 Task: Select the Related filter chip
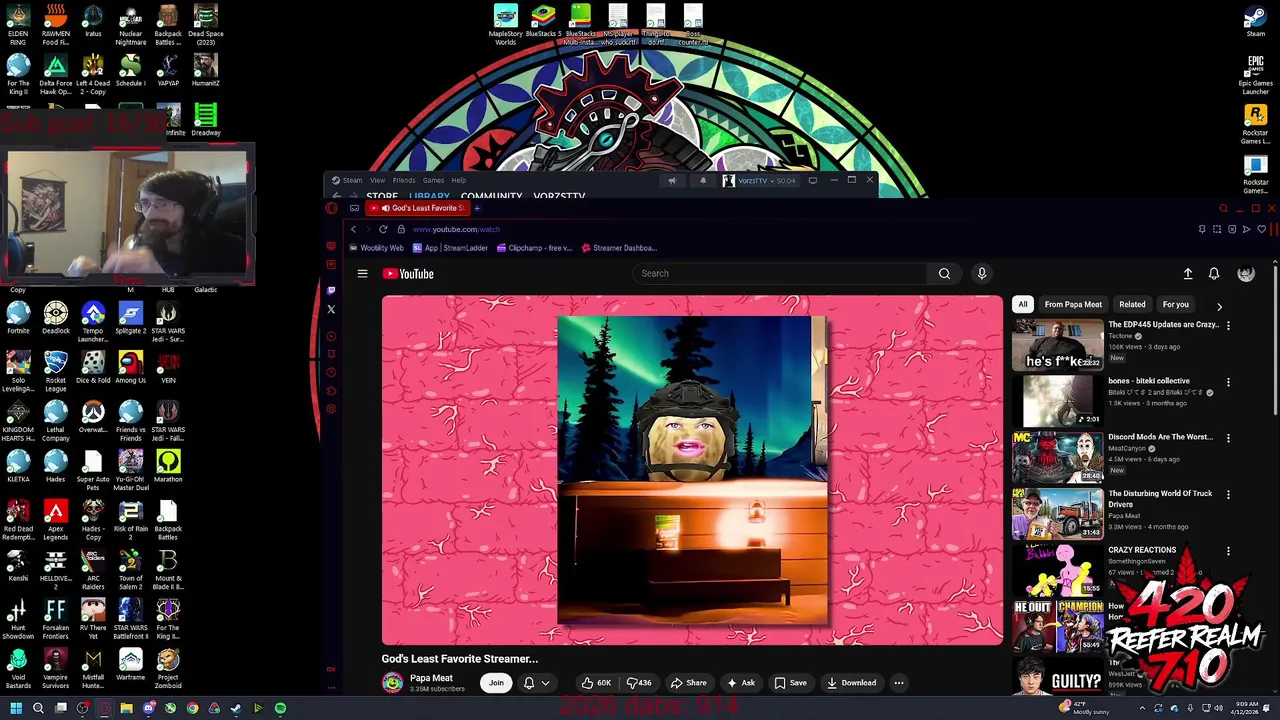point(1132,304)
